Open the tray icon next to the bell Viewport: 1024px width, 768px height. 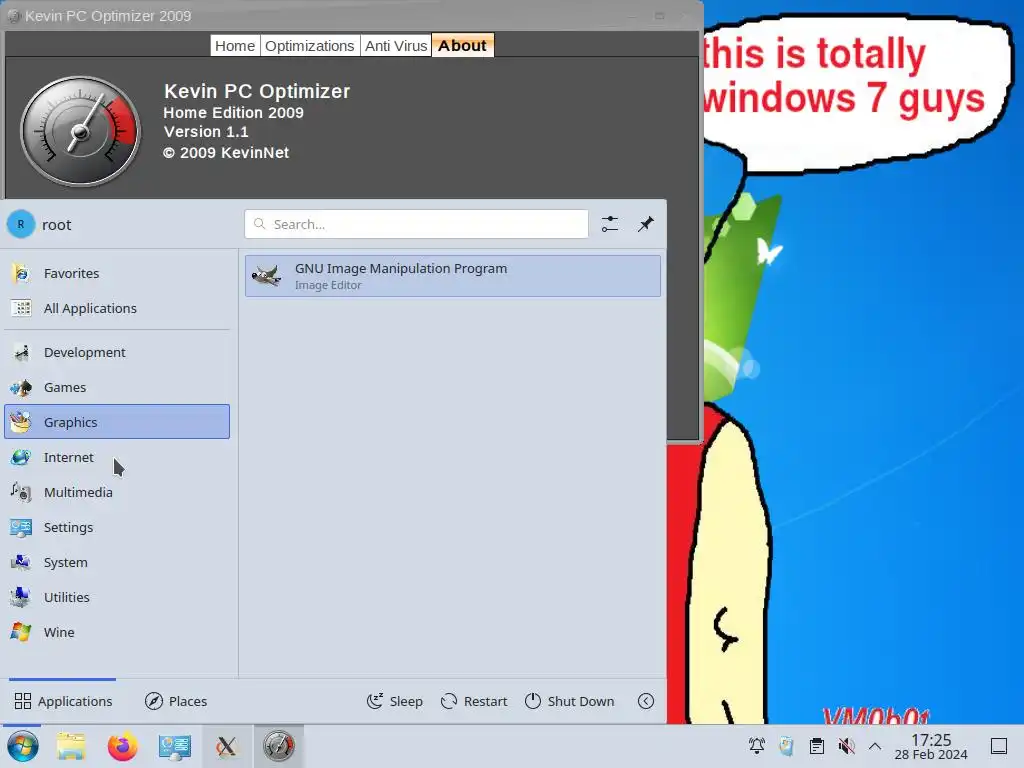click(787, 746)
